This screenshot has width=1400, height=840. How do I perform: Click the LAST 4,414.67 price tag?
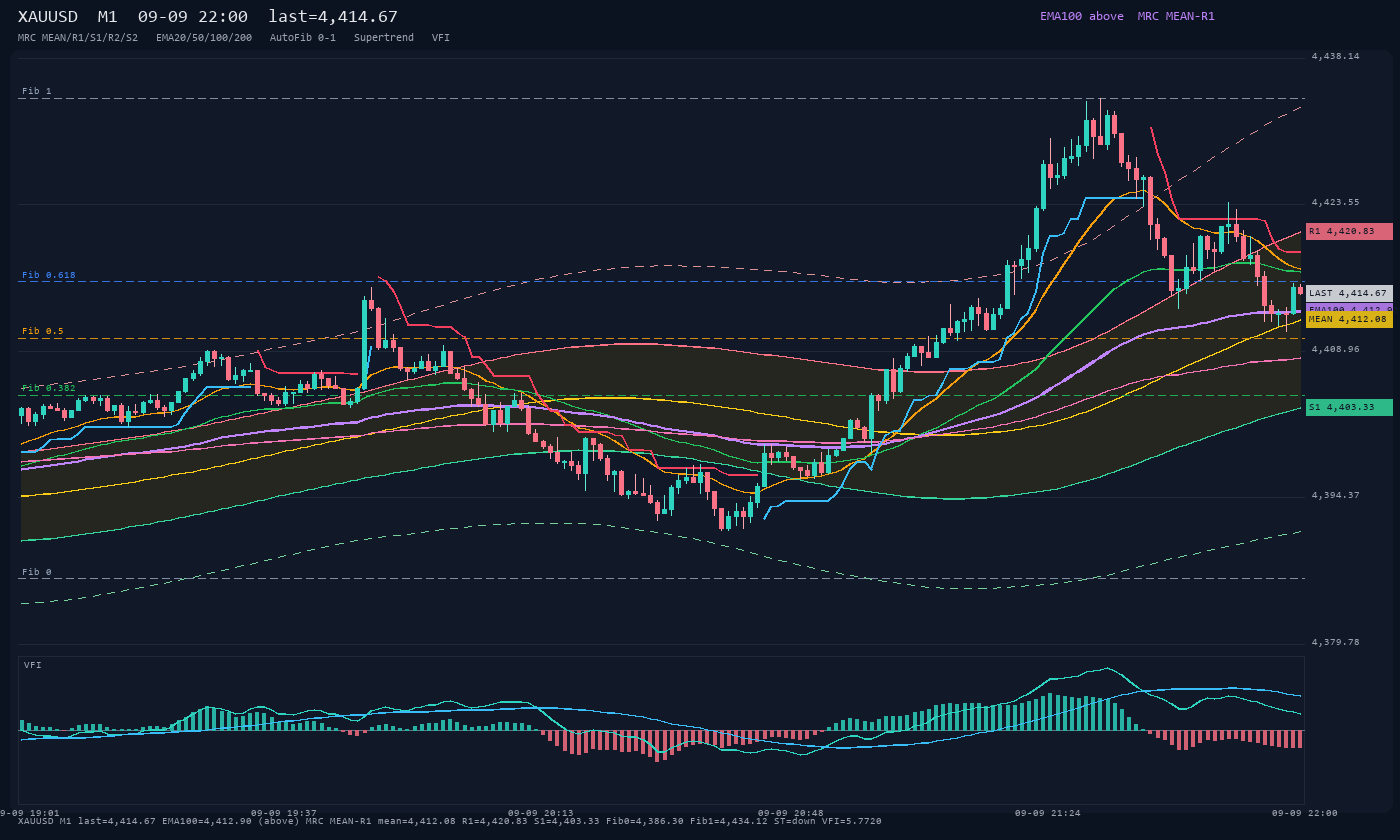coord(1349,293)
